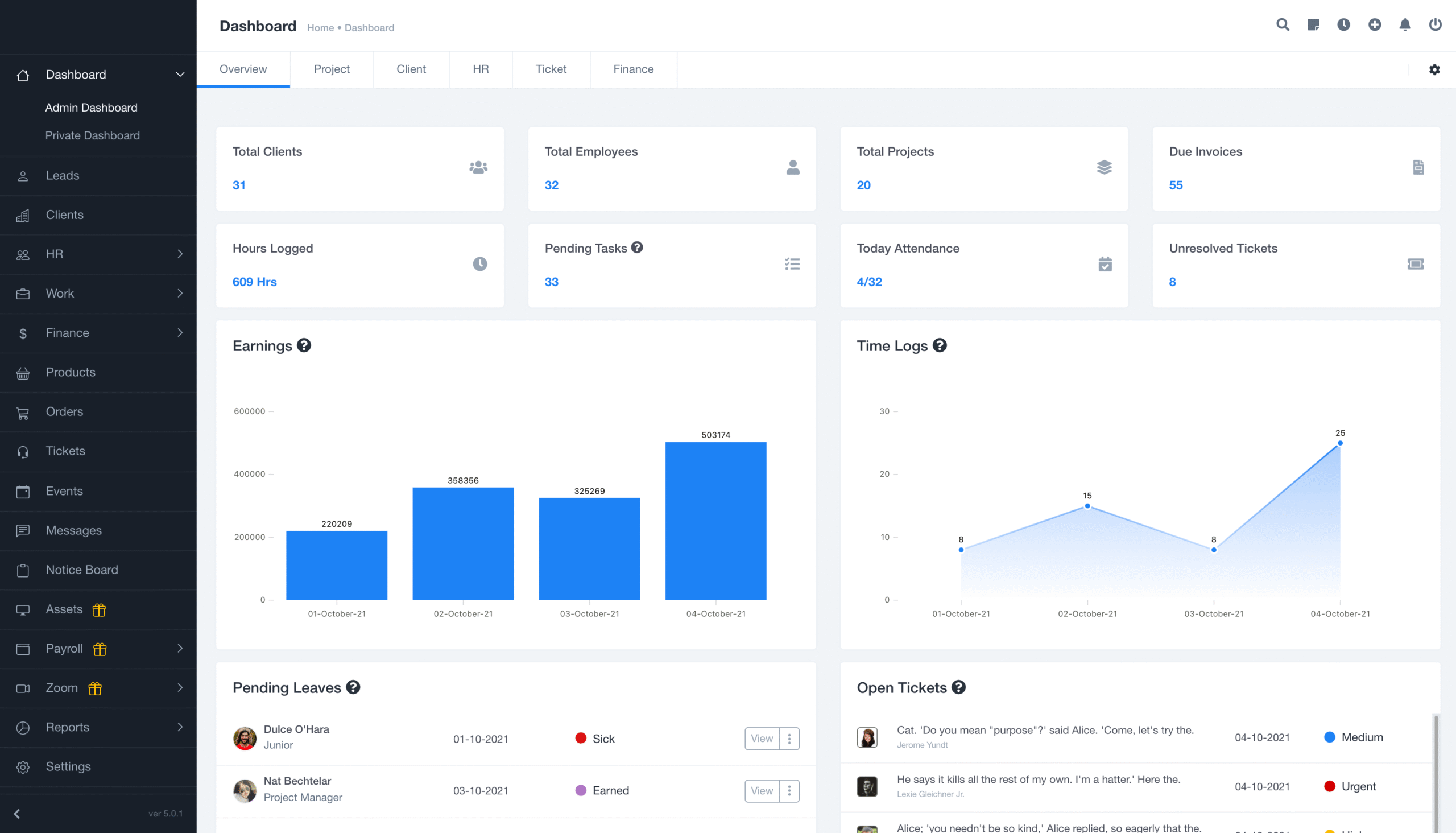
Task: Switch to the Project tab
Action: pyautogui.click(x=331, y=69)
